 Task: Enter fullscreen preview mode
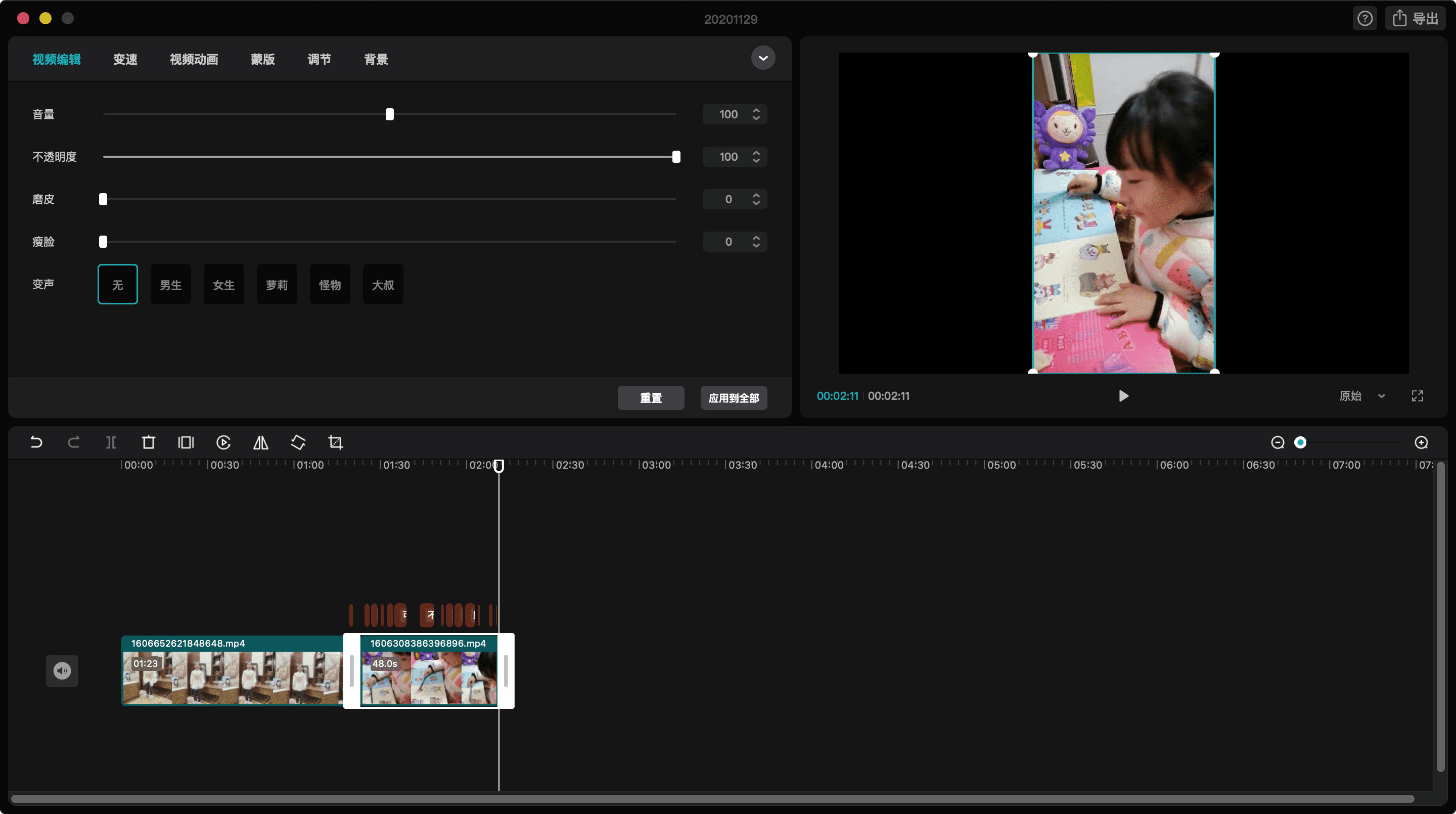tap(1417, 396)
